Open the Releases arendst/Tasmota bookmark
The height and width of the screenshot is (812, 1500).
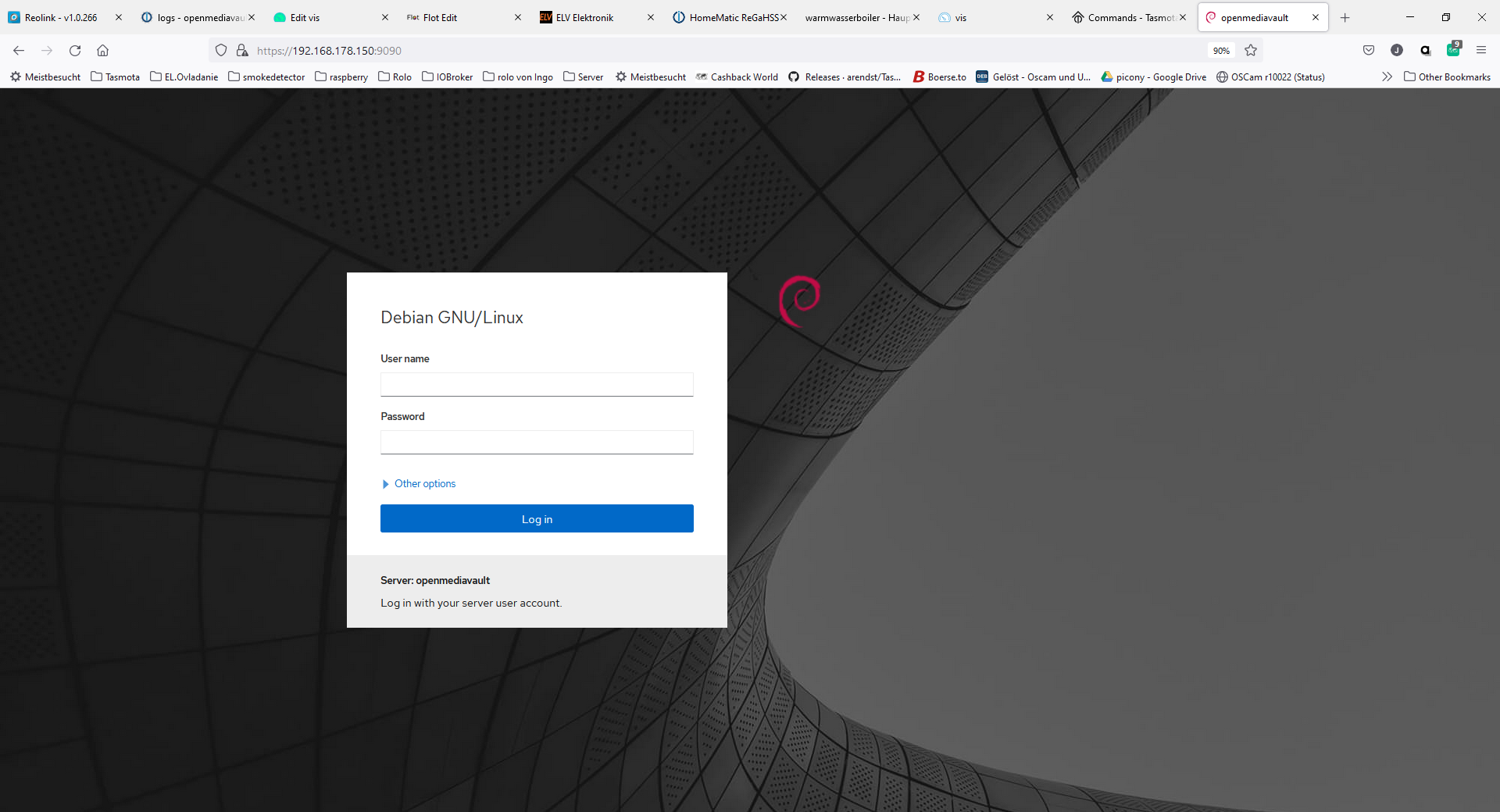[845, 77]
